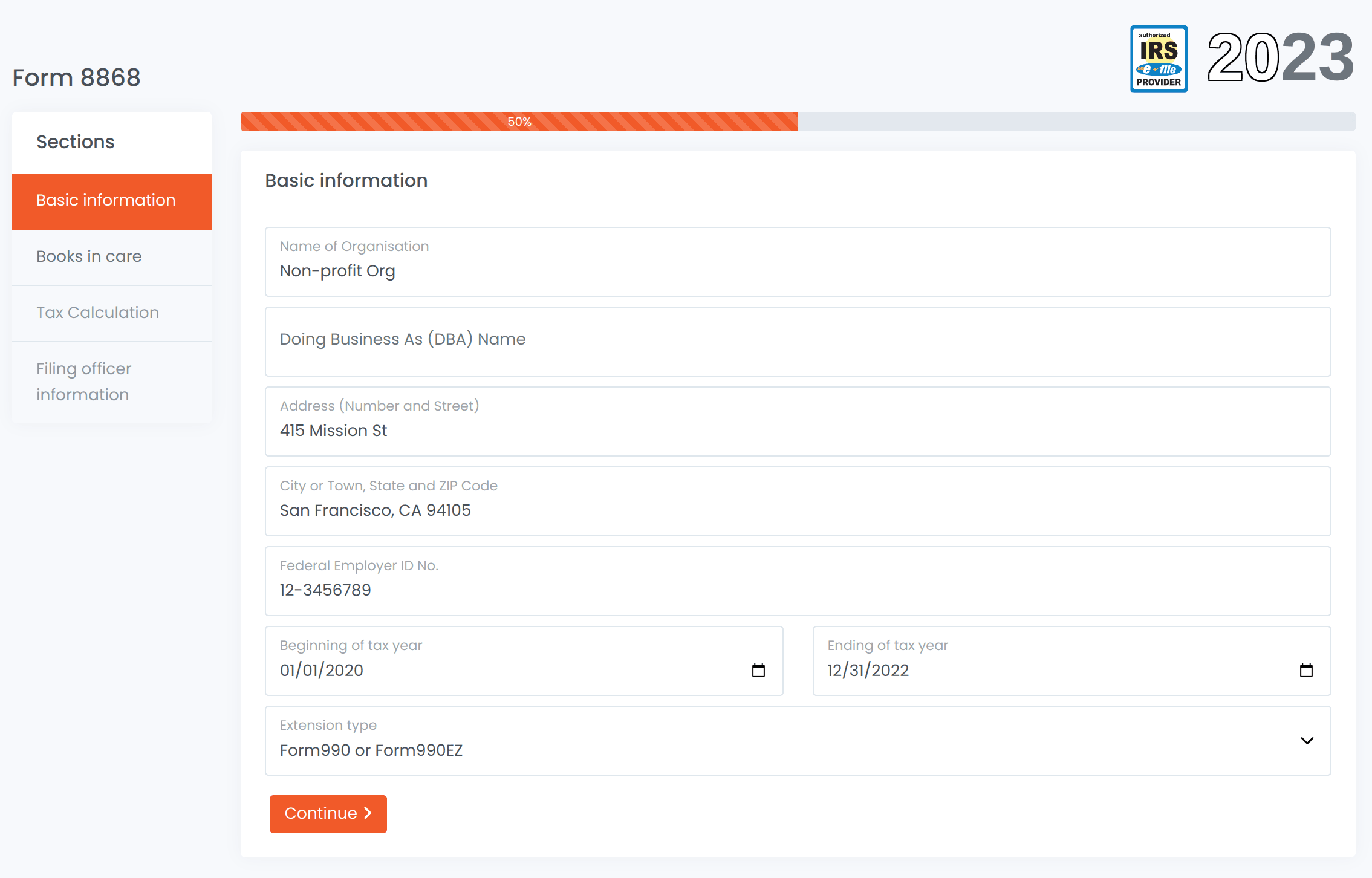
Task: Click the 50% progress bar
Action: (x=798, y=122)
